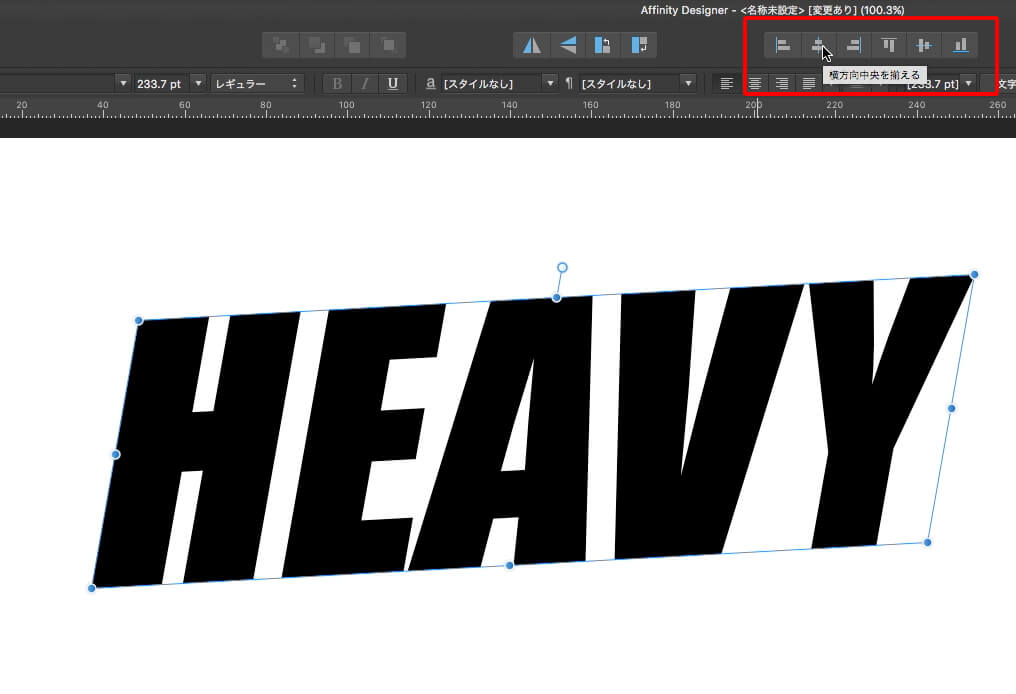Toggle italic text formatting
Image resolution: width=1016 pixels, height=694 pixels.
(365, 84)
